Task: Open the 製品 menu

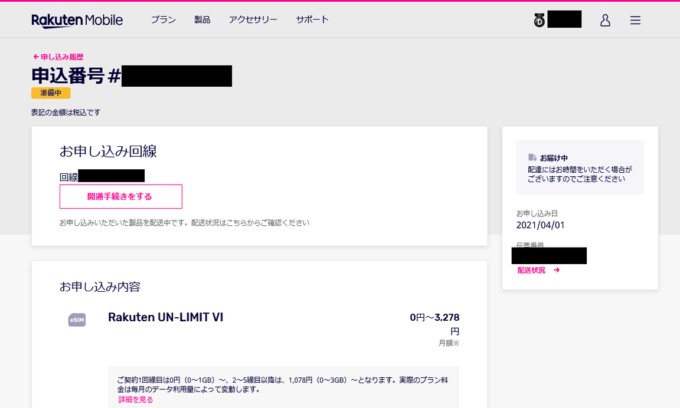Action: 202,20
